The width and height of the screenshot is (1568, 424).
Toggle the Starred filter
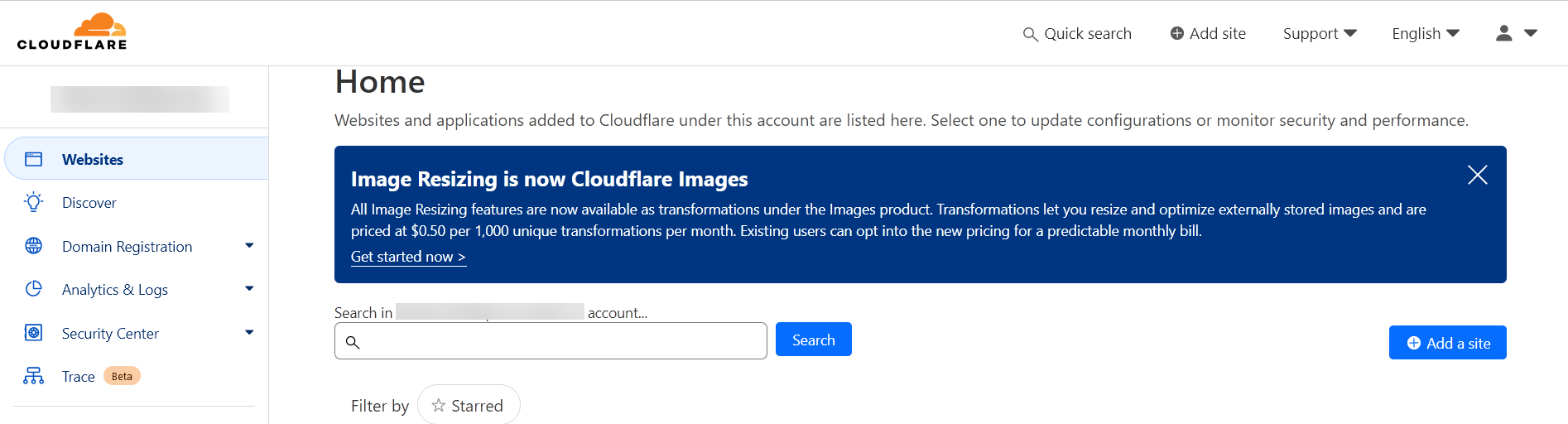pos(469,406)
